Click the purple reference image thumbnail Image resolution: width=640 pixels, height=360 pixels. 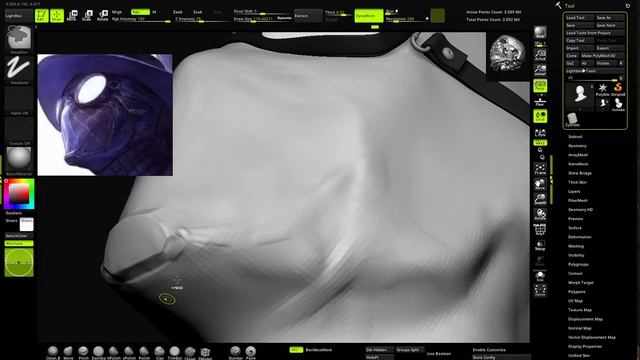click(105, 115)
